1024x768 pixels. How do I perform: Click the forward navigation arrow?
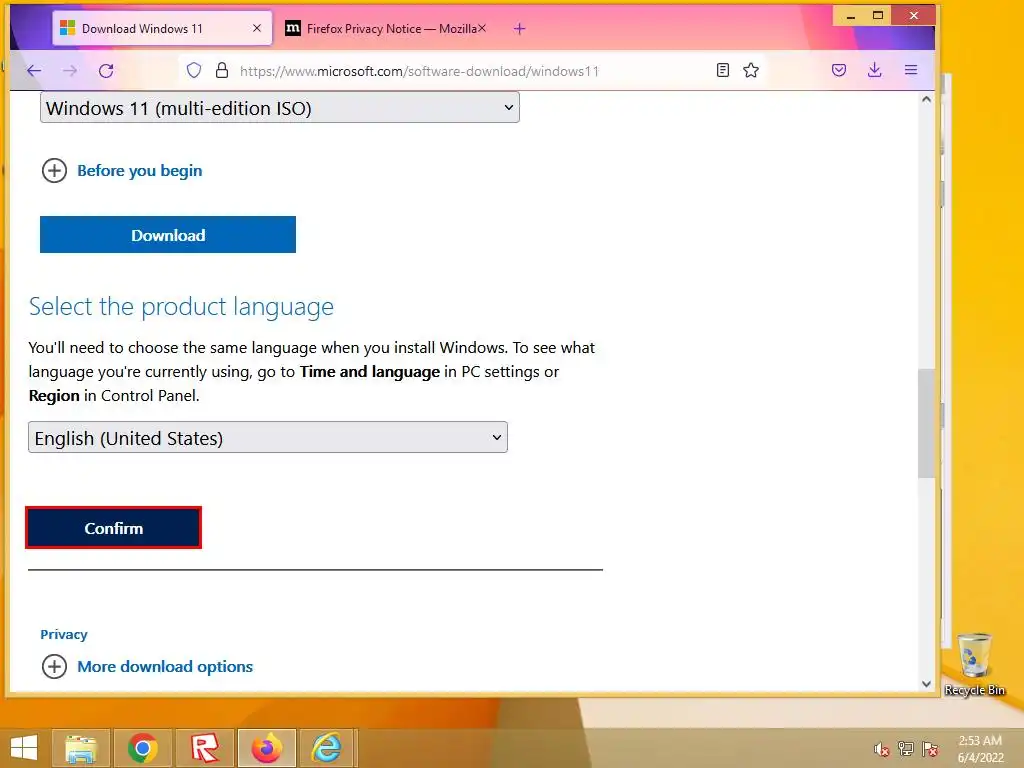tap(70, 71)
